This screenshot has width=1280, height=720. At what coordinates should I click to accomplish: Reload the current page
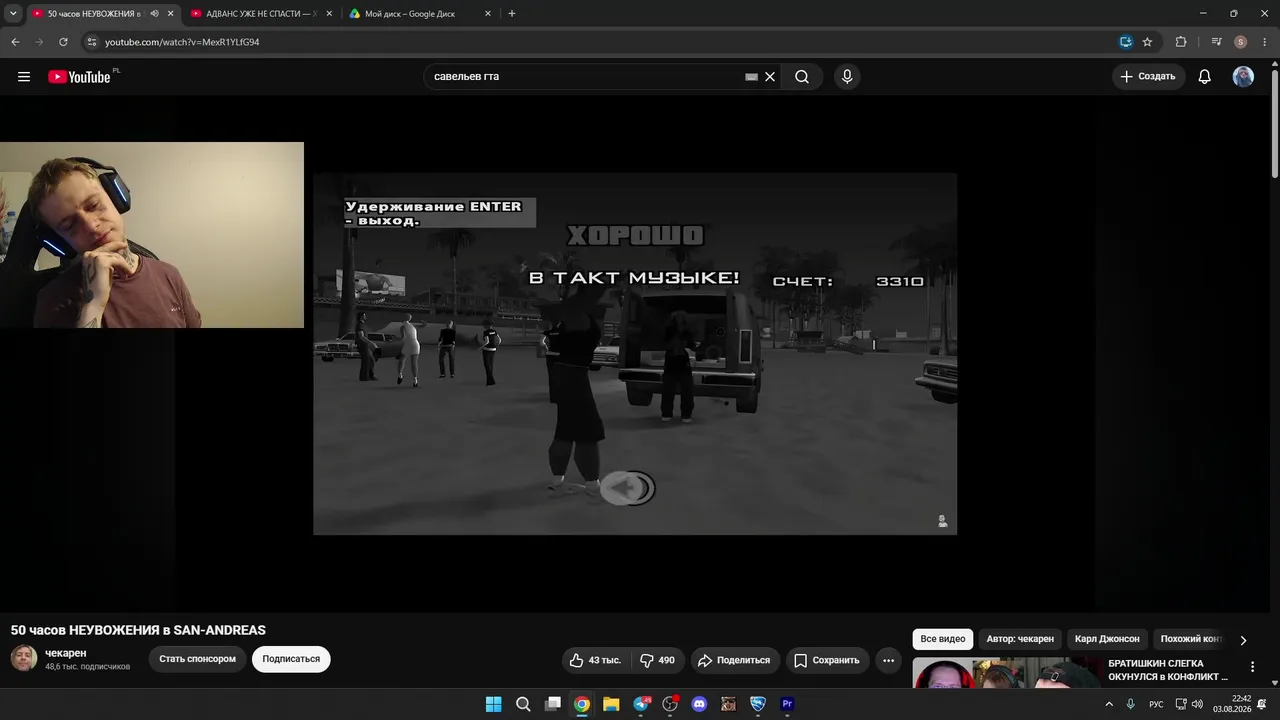[63, 42]
